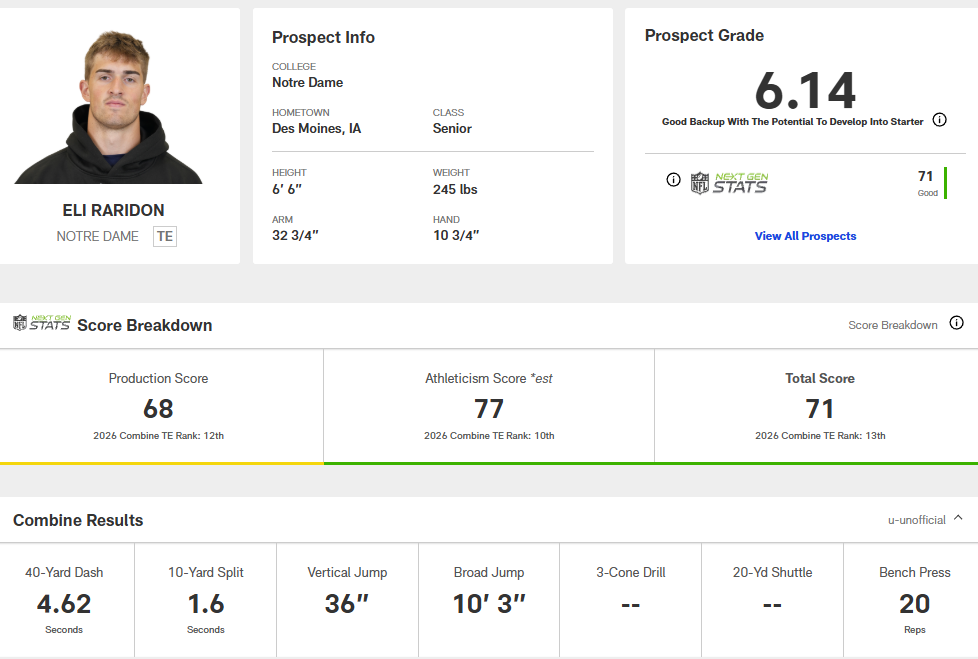Click the Vertical Jump result cell
978x659 pixels.
347,601
